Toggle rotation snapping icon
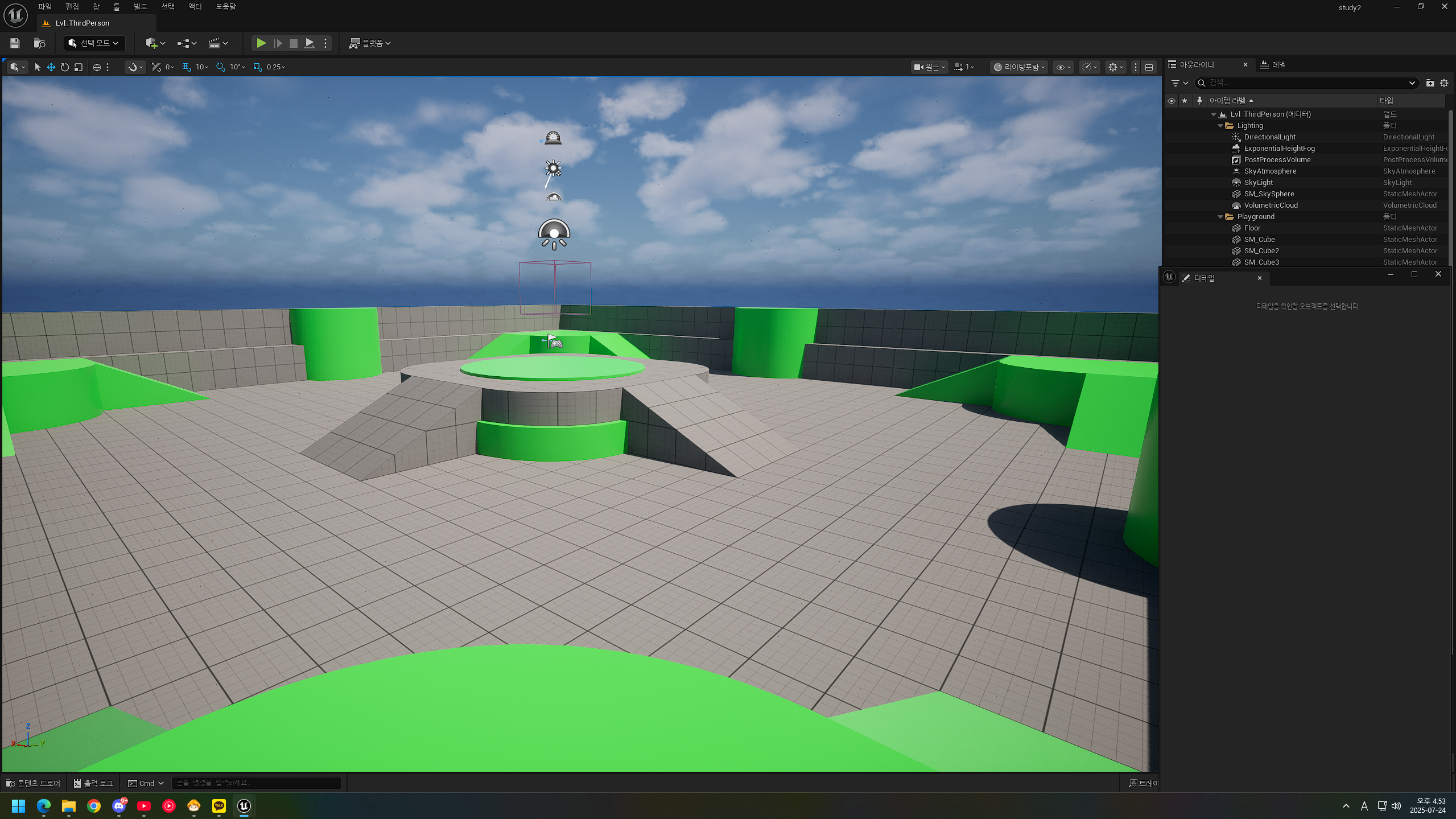The width and height of the screenshot is (1456, 819). [221, 67]
